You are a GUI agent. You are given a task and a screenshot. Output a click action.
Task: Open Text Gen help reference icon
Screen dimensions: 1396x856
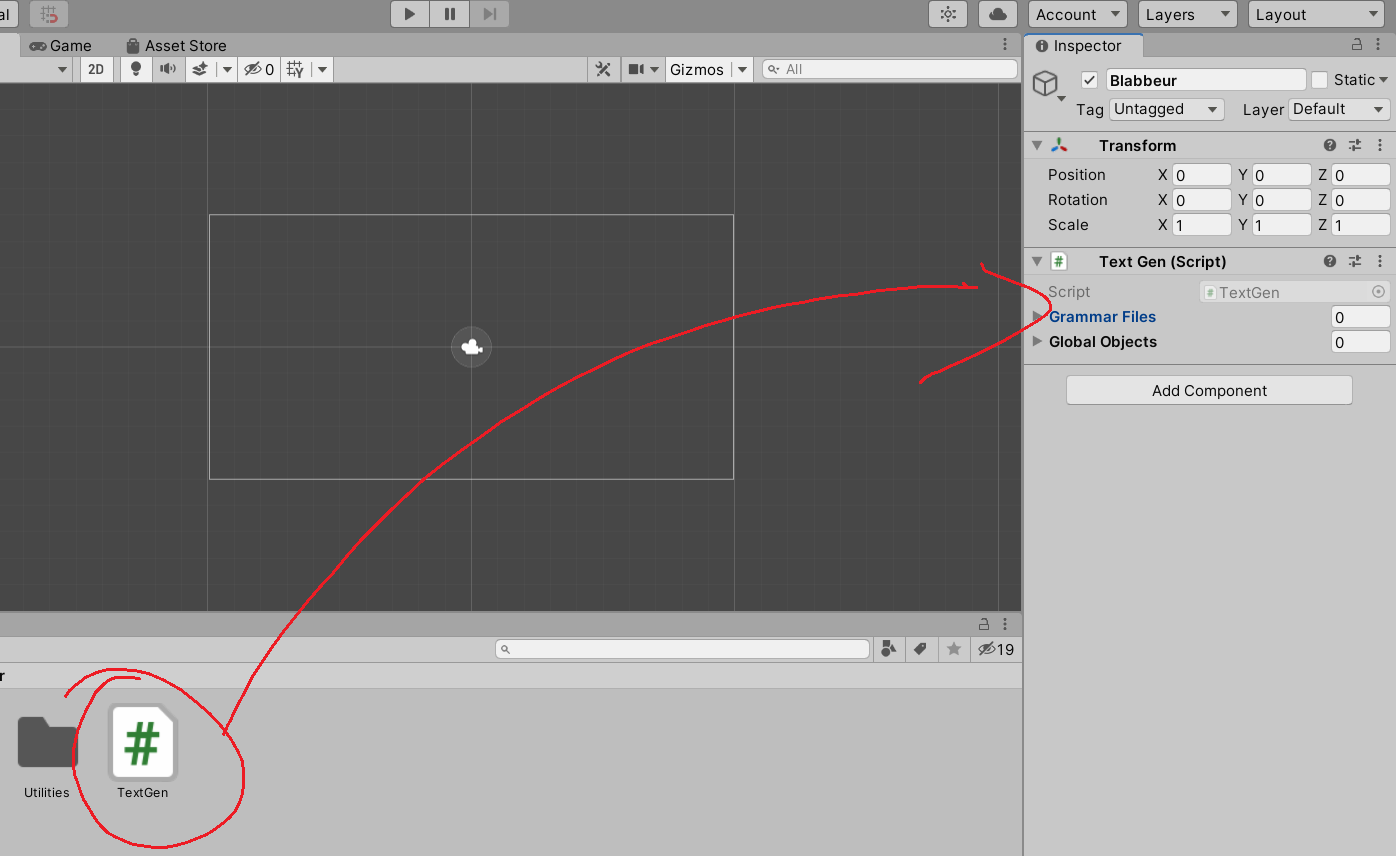1330,262
